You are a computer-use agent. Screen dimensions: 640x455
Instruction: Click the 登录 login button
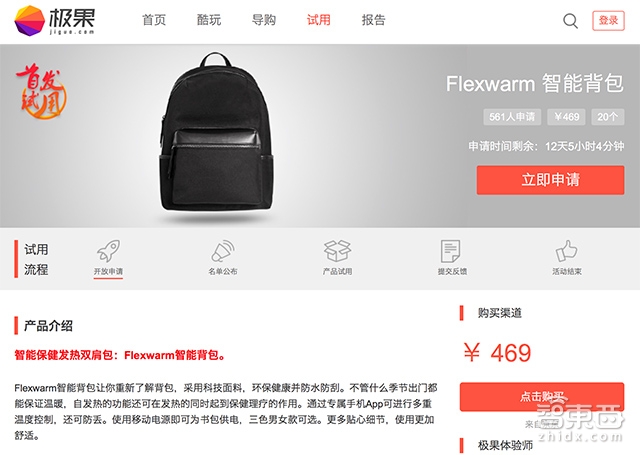(608, 20)
